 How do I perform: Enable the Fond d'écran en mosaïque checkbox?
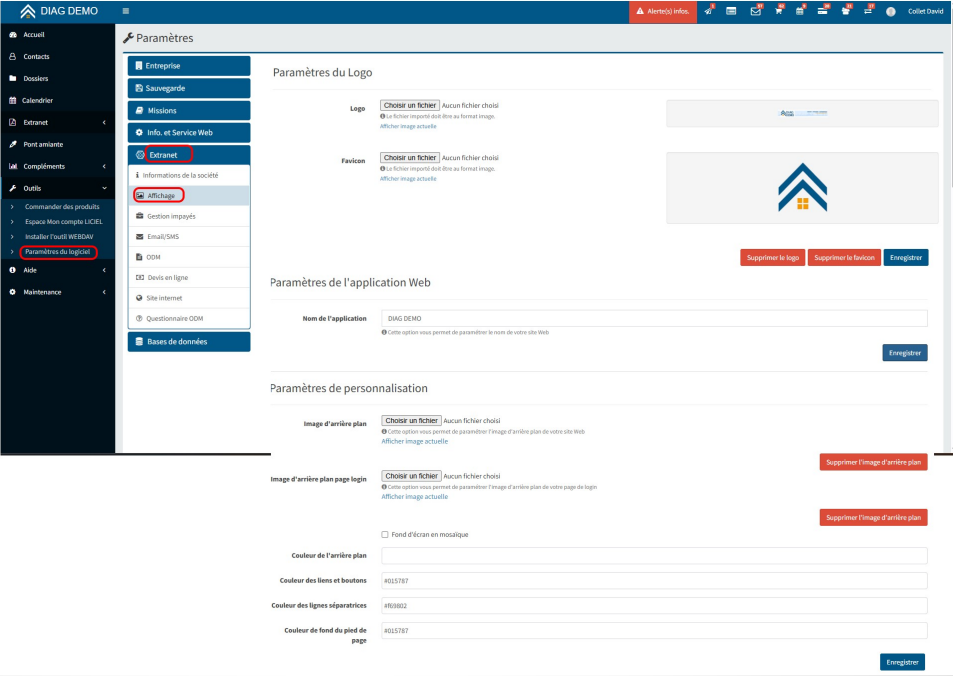tap(385, 535)
